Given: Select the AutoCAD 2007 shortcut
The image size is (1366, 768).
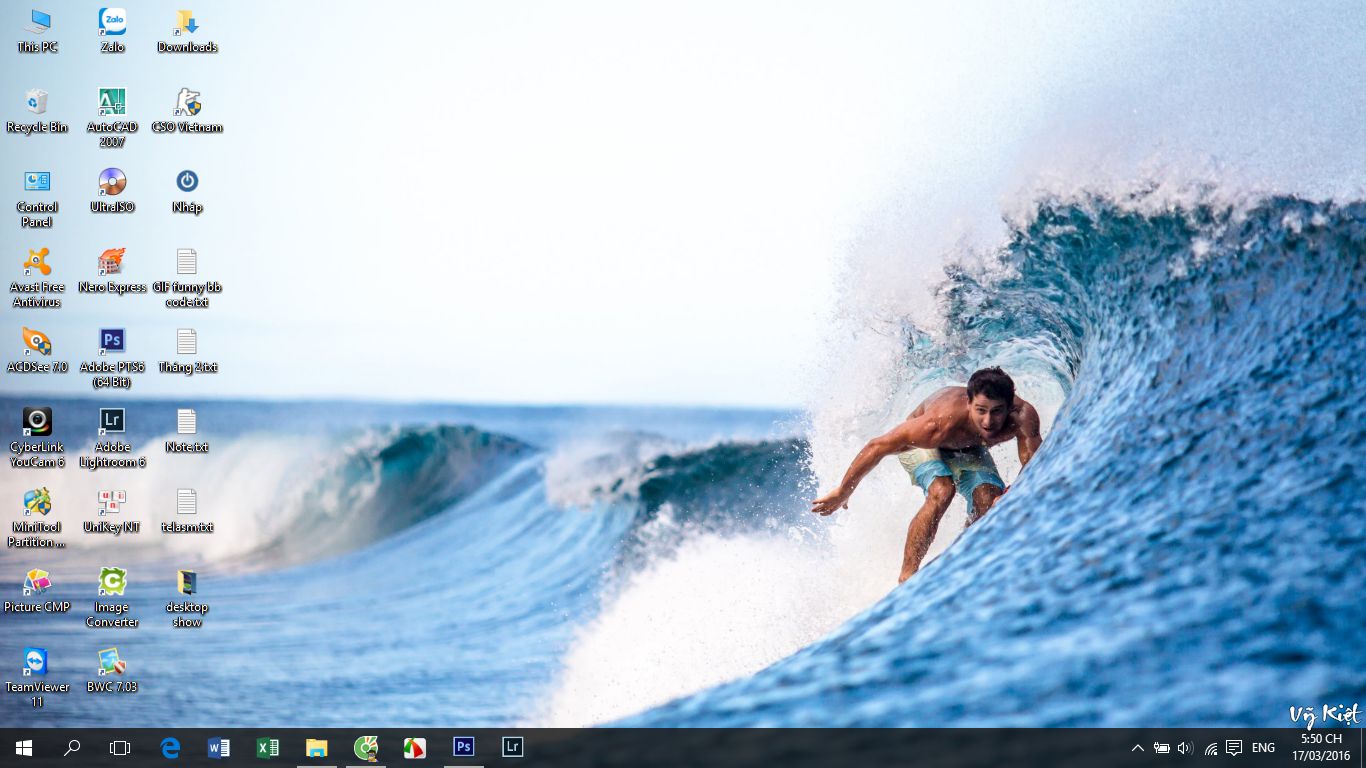Looking at the screenshot, I should 112,118.
